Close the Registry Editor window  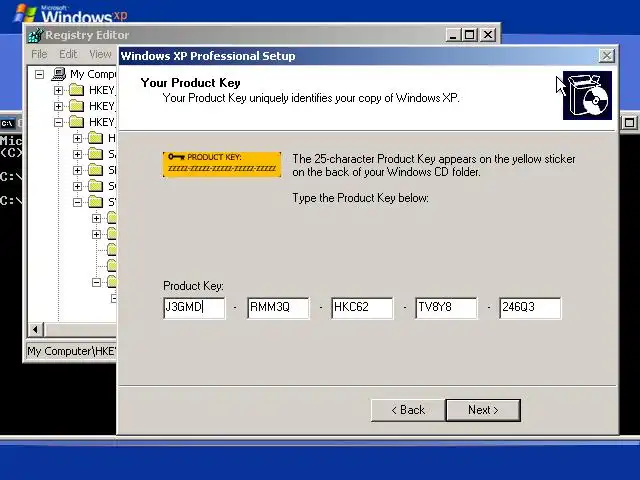pyautogui.click(x=488, y=35)
